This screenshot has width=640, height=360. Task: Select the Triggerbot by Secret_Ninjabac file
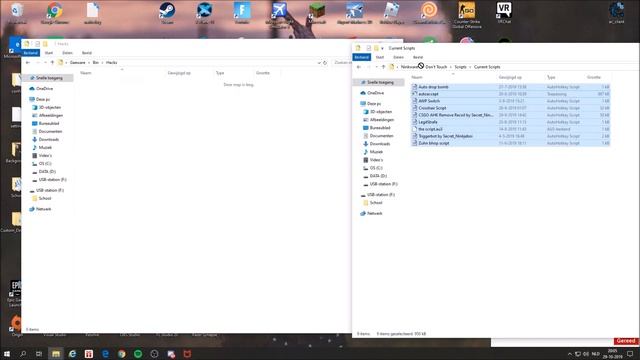point(445,136)
